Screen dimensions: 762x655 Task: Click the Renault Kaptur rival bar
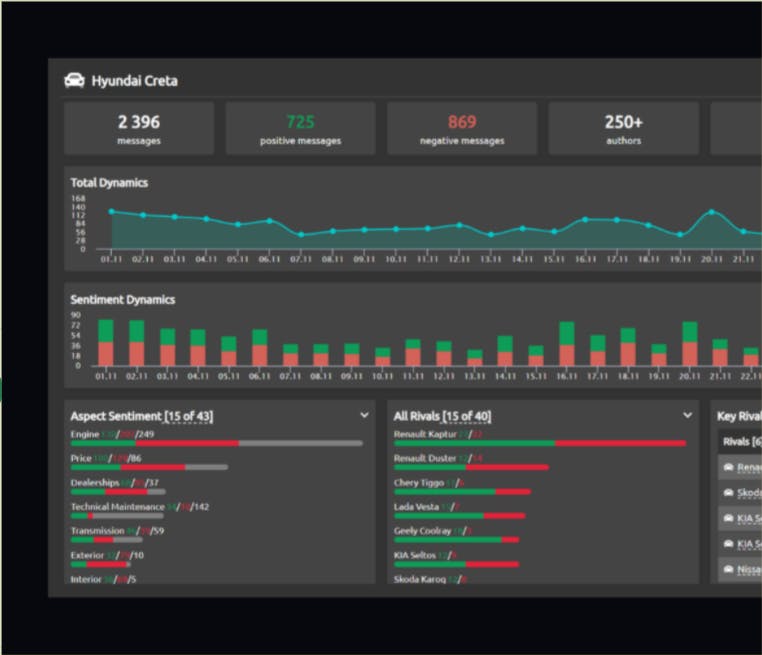(540, 443)
